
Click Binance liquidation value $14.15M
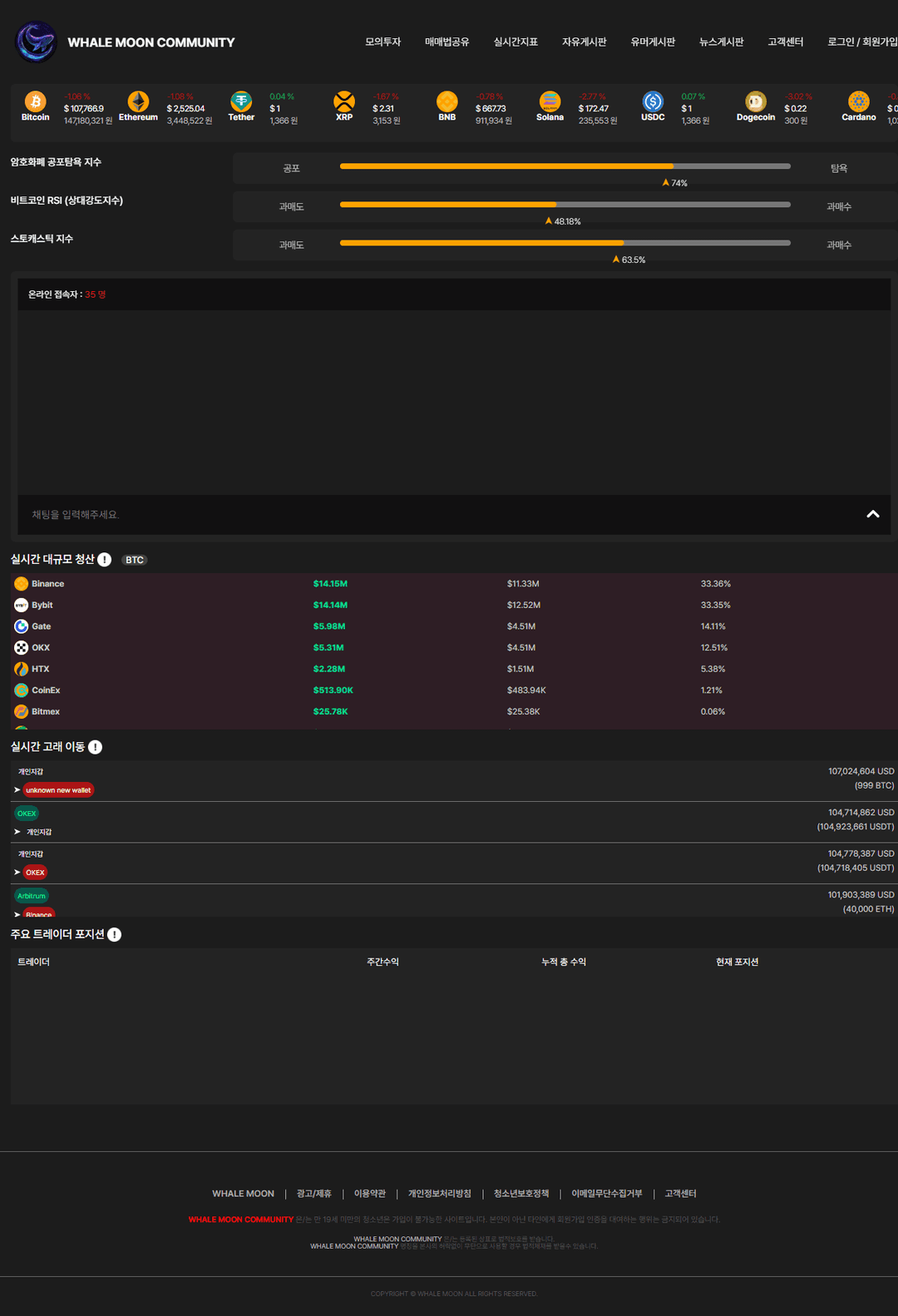pos(330,584)
